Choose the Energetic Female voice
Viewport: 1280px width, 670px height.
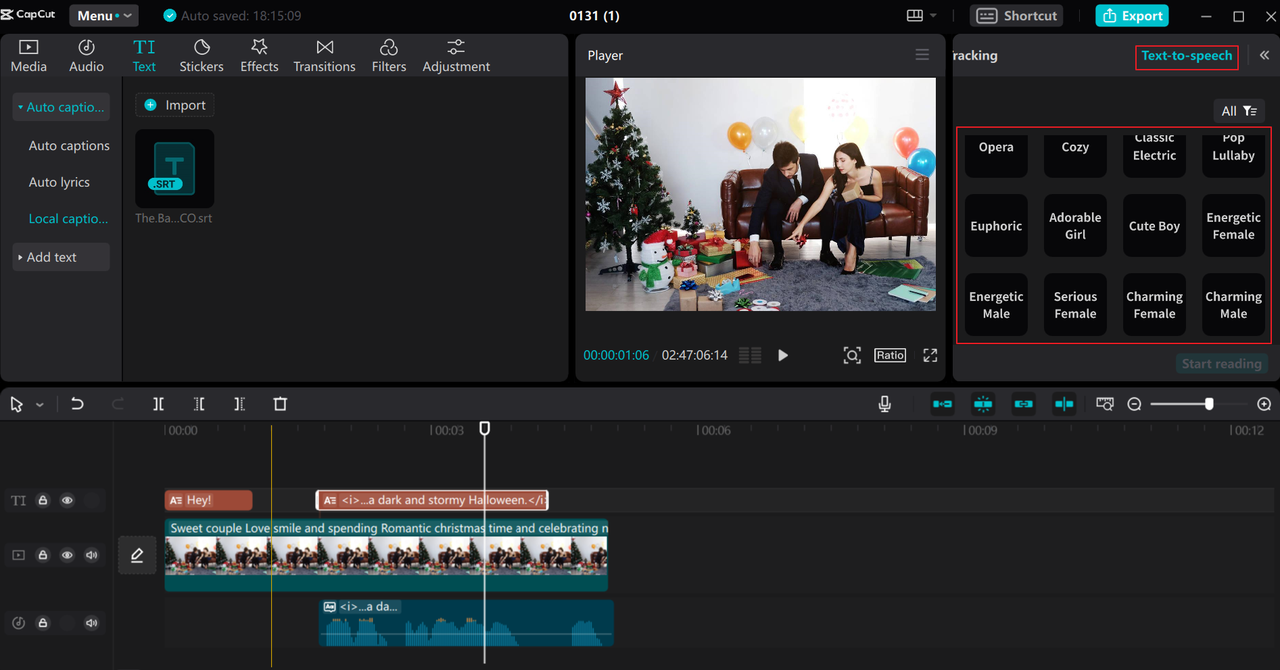(1233, 226)
